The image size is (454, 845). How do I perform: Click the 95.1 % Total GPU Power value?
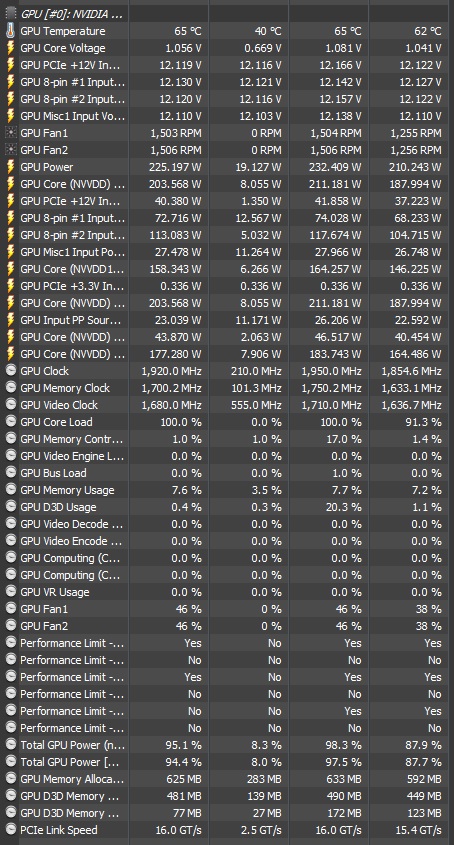pos(183,745)
